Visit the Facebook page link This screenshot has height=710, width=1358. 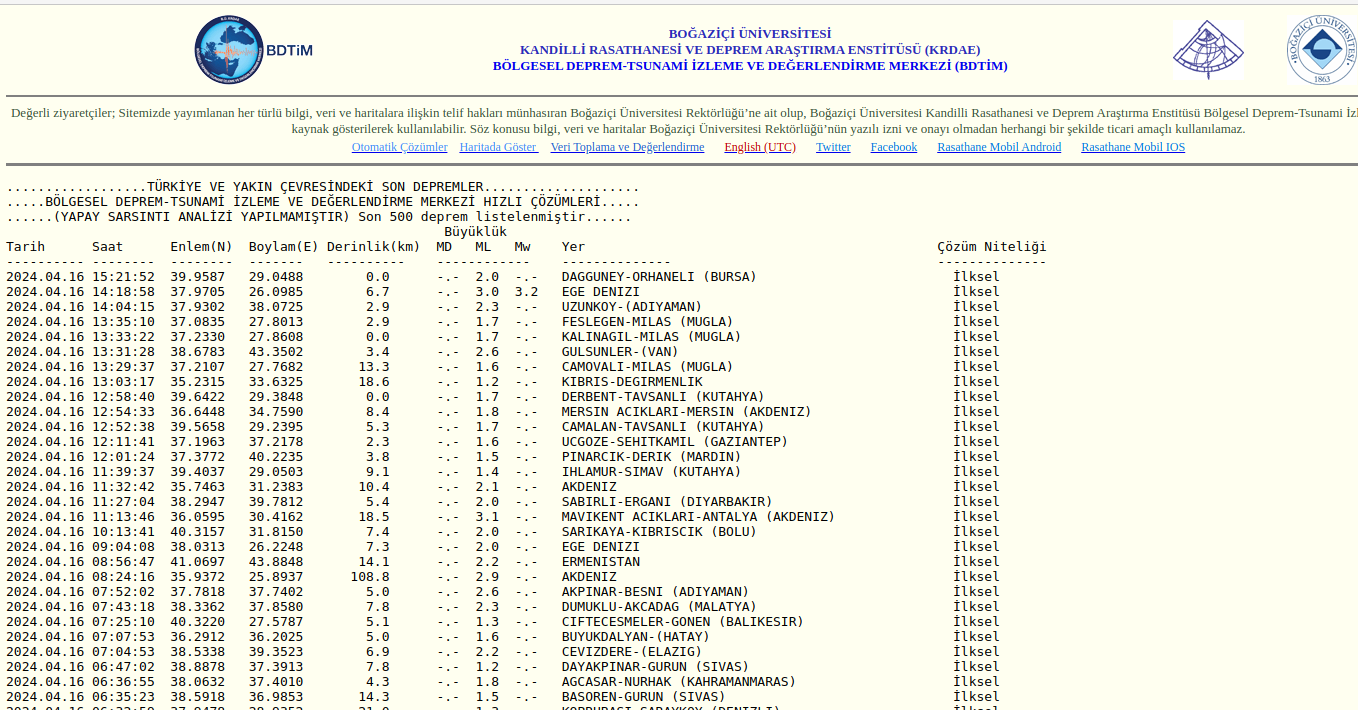[x=893, y=147]
